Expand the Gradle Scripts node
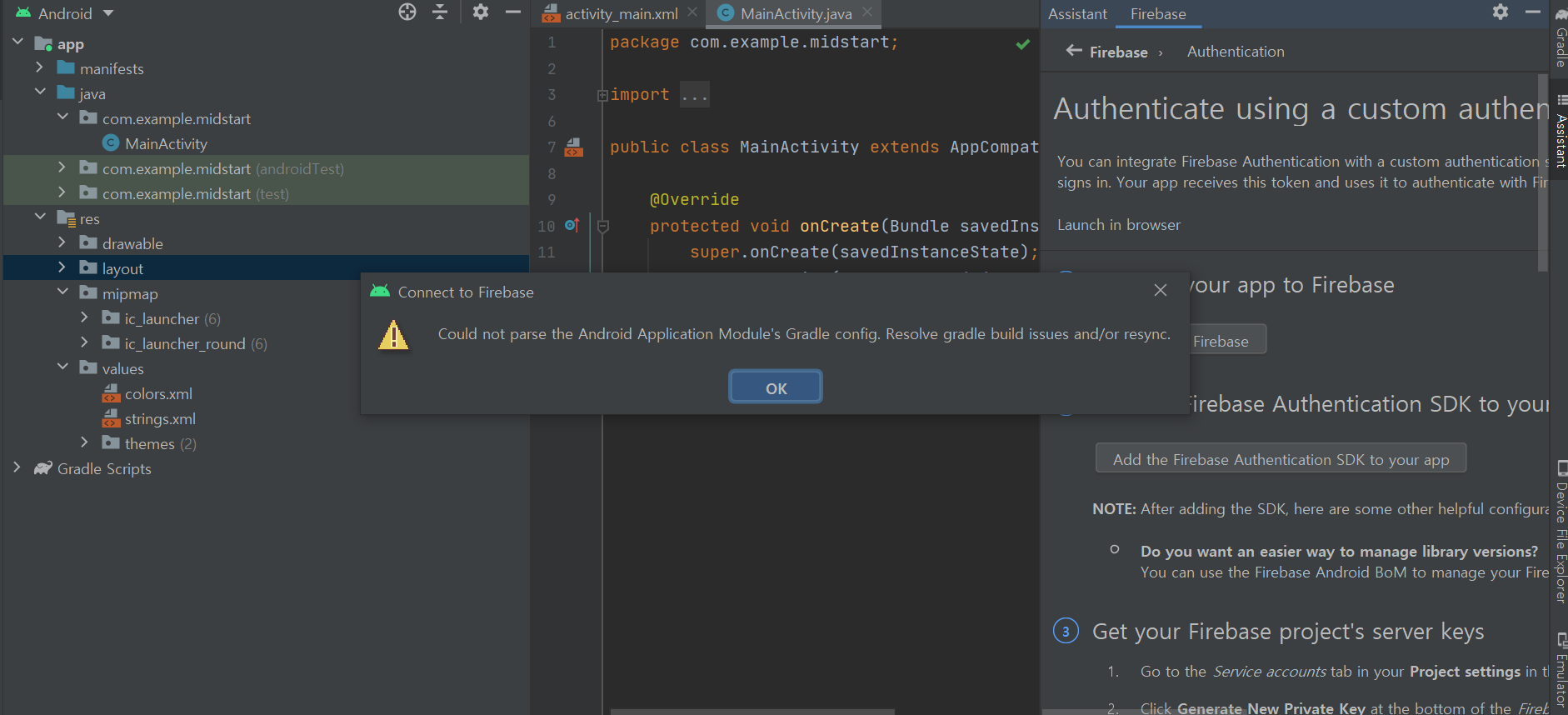Viewport: 1568px width, 715px height. (17, 467)
